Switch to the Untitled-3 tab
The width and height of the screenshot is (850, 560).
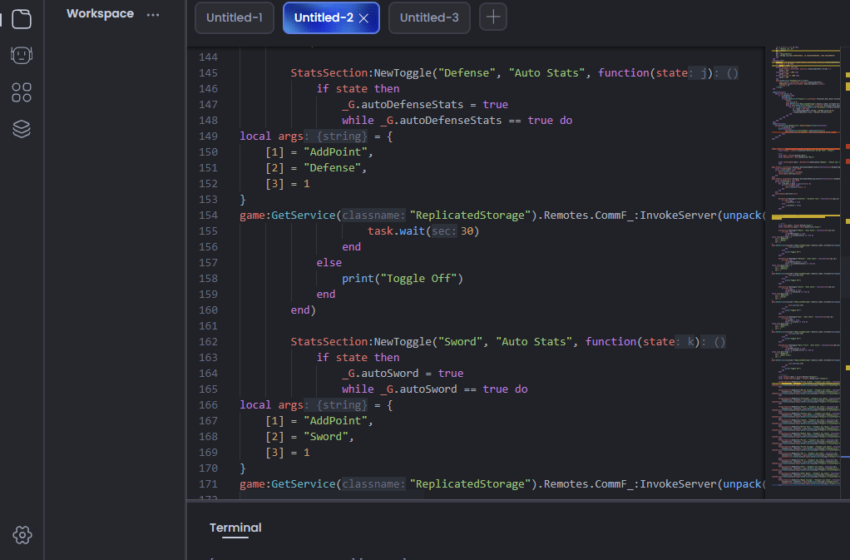pyautogui.click(x=429, y=18)
